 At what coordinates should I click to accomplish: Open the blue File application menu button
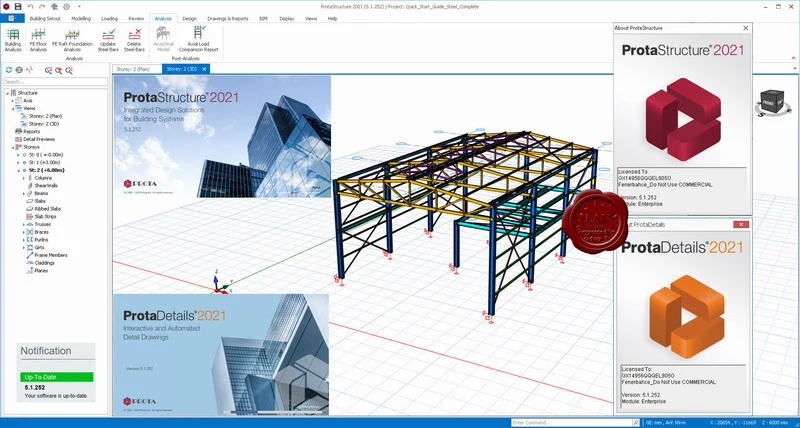click(x=12, y=18)
